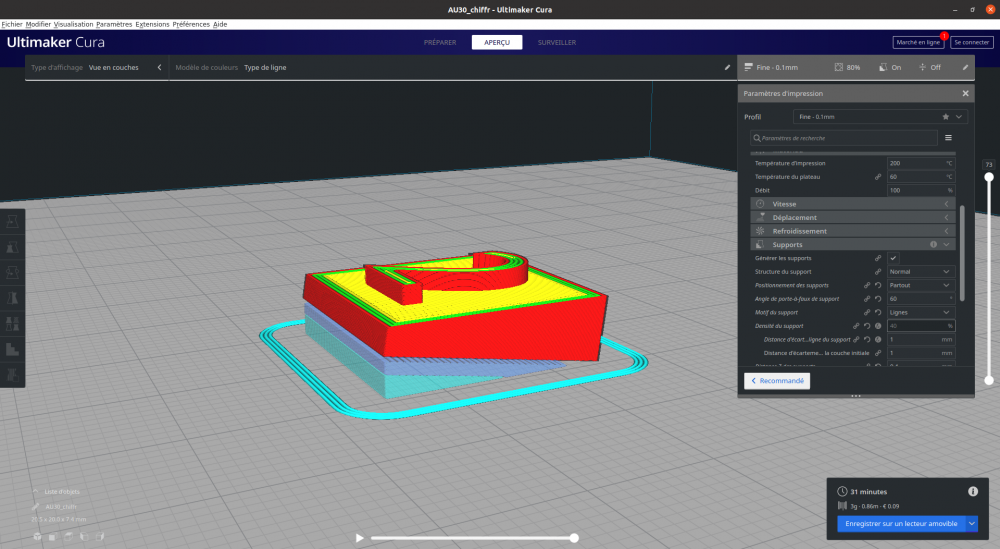This screenshot has height=549, width=1000.
Task: Click bottom handle of layer slider
Action: point(989,380)
